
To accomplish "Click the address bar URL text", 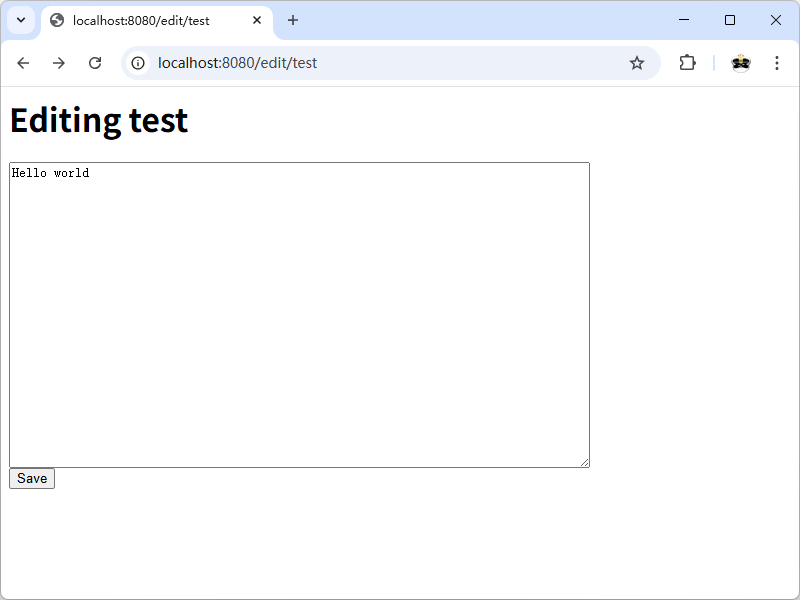I will pos(237,63).
